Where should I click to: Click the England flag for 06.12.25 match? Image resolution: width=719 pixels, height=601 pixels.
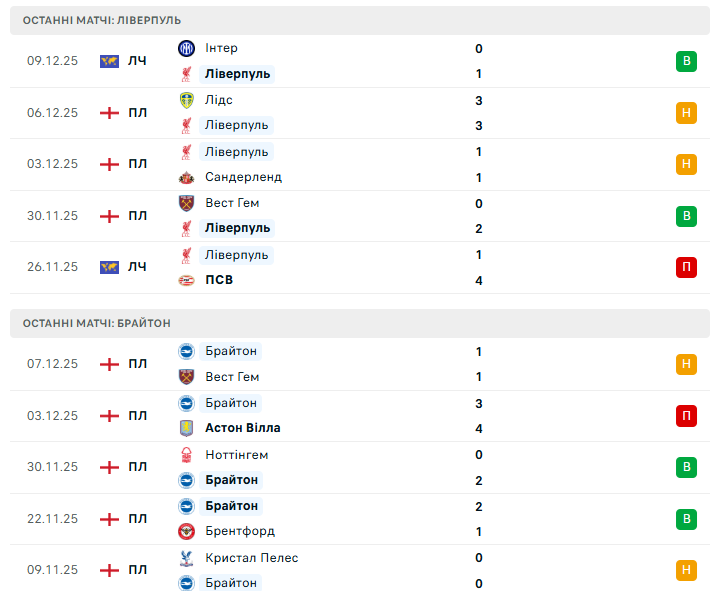110,113
